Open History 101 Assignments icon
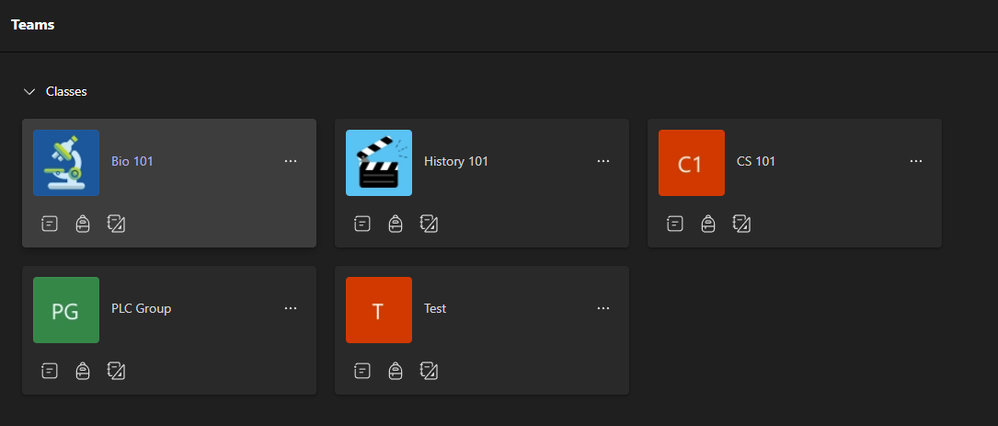Viewport: 998px width, 426px height. [362, 224]
